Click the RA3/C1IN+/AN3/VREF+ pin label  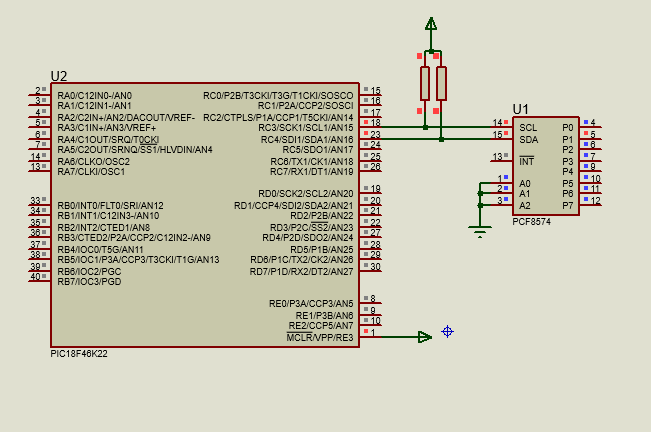click(107, 128)
